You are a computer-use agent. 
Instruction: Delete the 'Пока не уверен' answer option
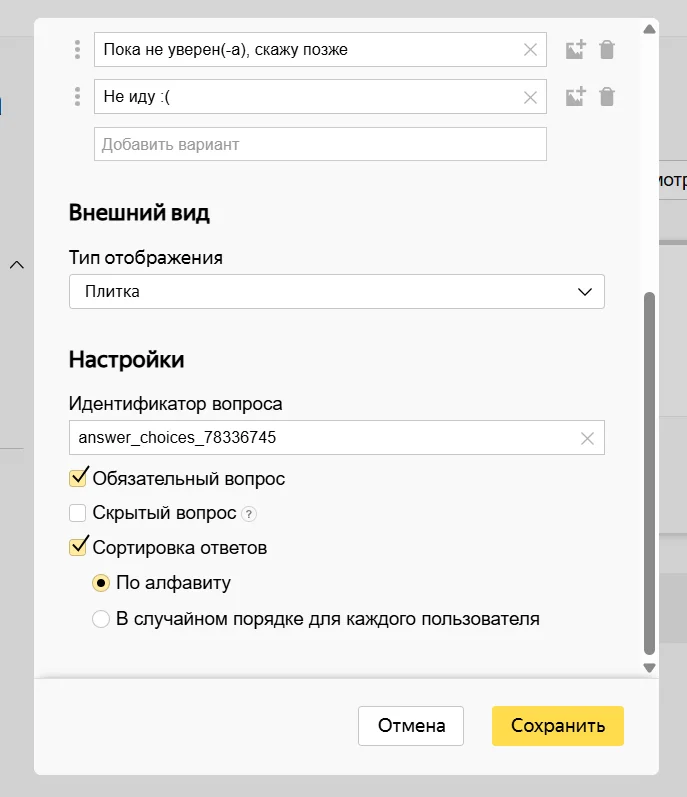click(607, 49)
